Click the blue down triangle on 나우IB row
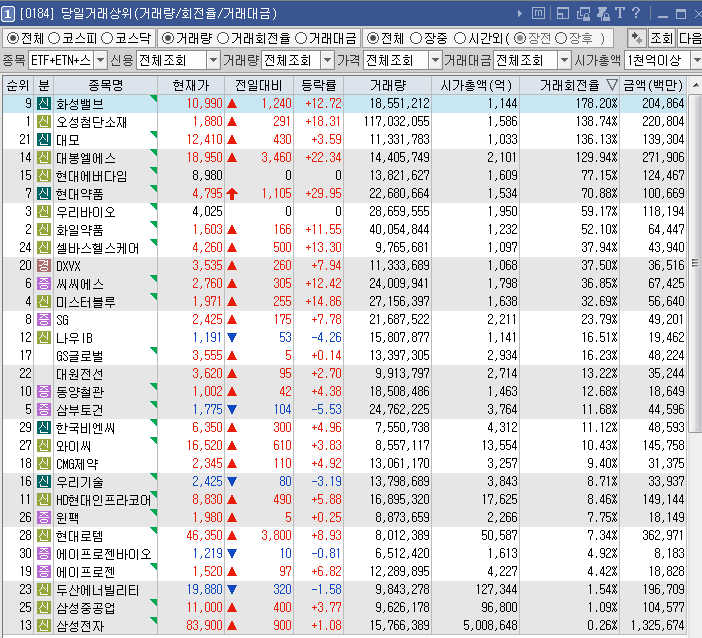Image resolution: width=702 pixels, height=638 pixels. click(x=232, y=337)
